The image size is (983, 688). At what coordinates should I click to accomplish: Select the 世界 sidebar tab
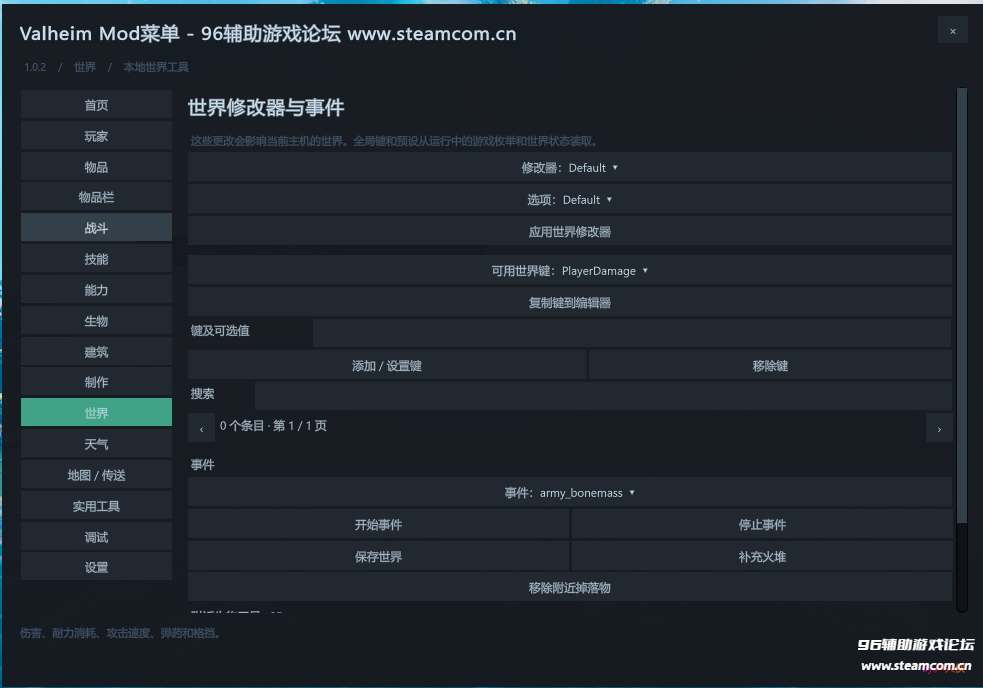point(97,413)
